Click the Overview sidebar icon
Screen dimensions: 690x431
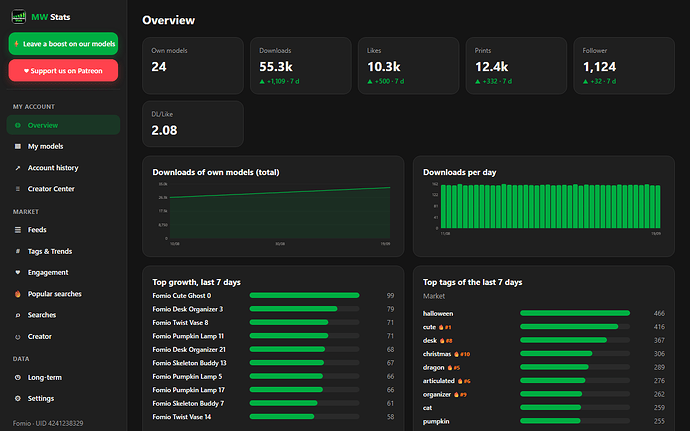(18, 125)
